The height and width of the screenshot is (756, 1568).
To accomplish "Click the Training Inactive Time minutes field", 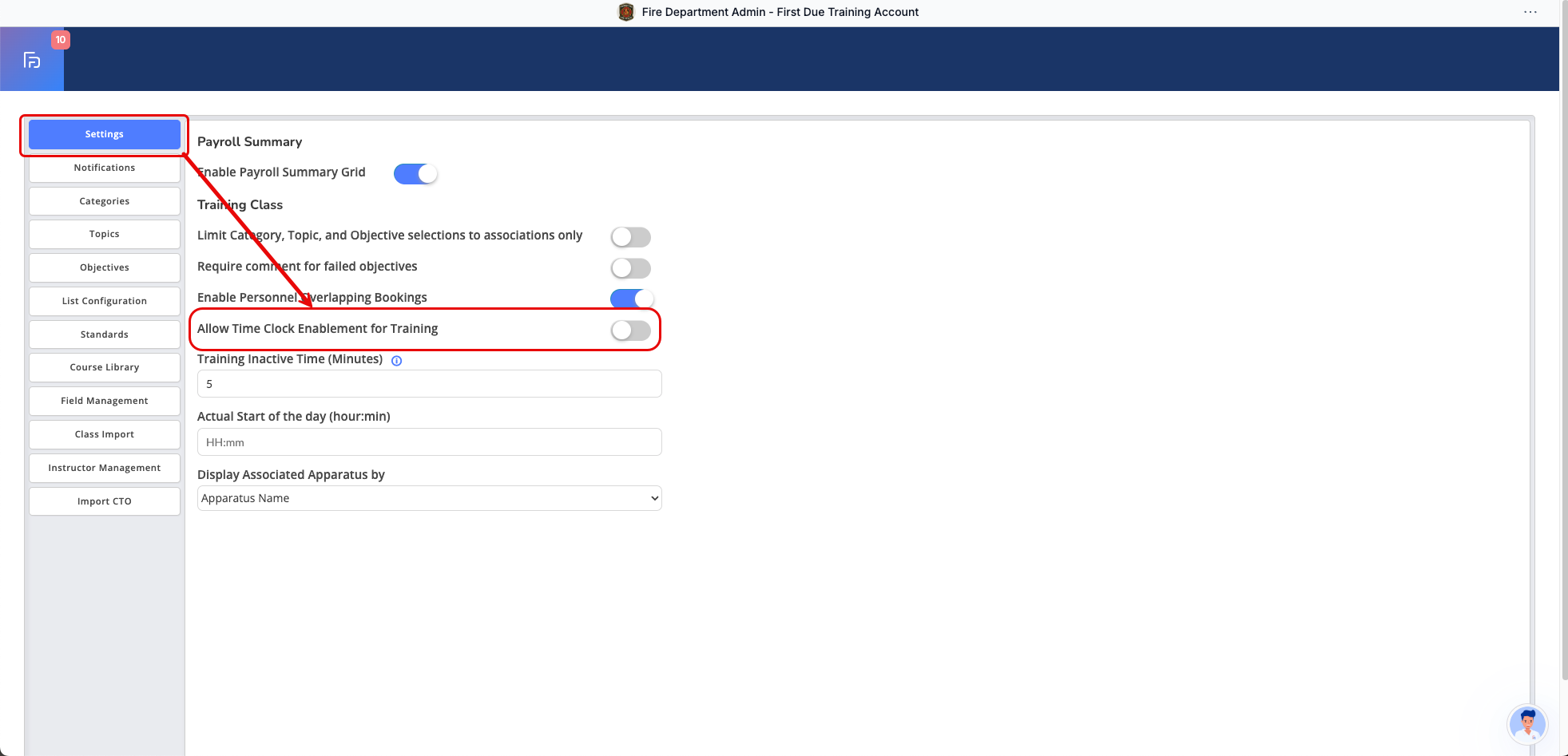I will pos(429,384).
